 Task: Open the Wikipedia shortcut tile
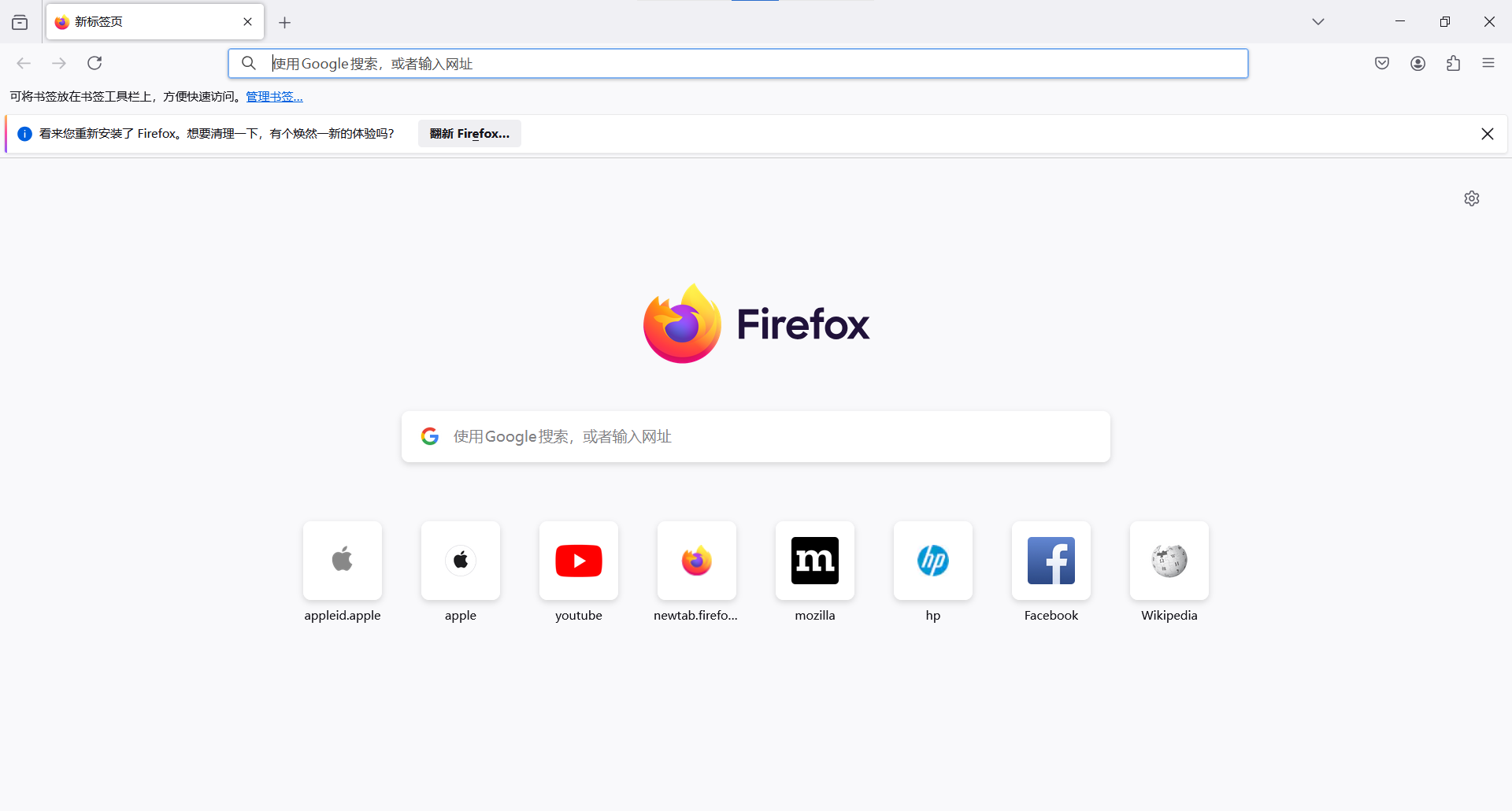tap(1169, 561)
